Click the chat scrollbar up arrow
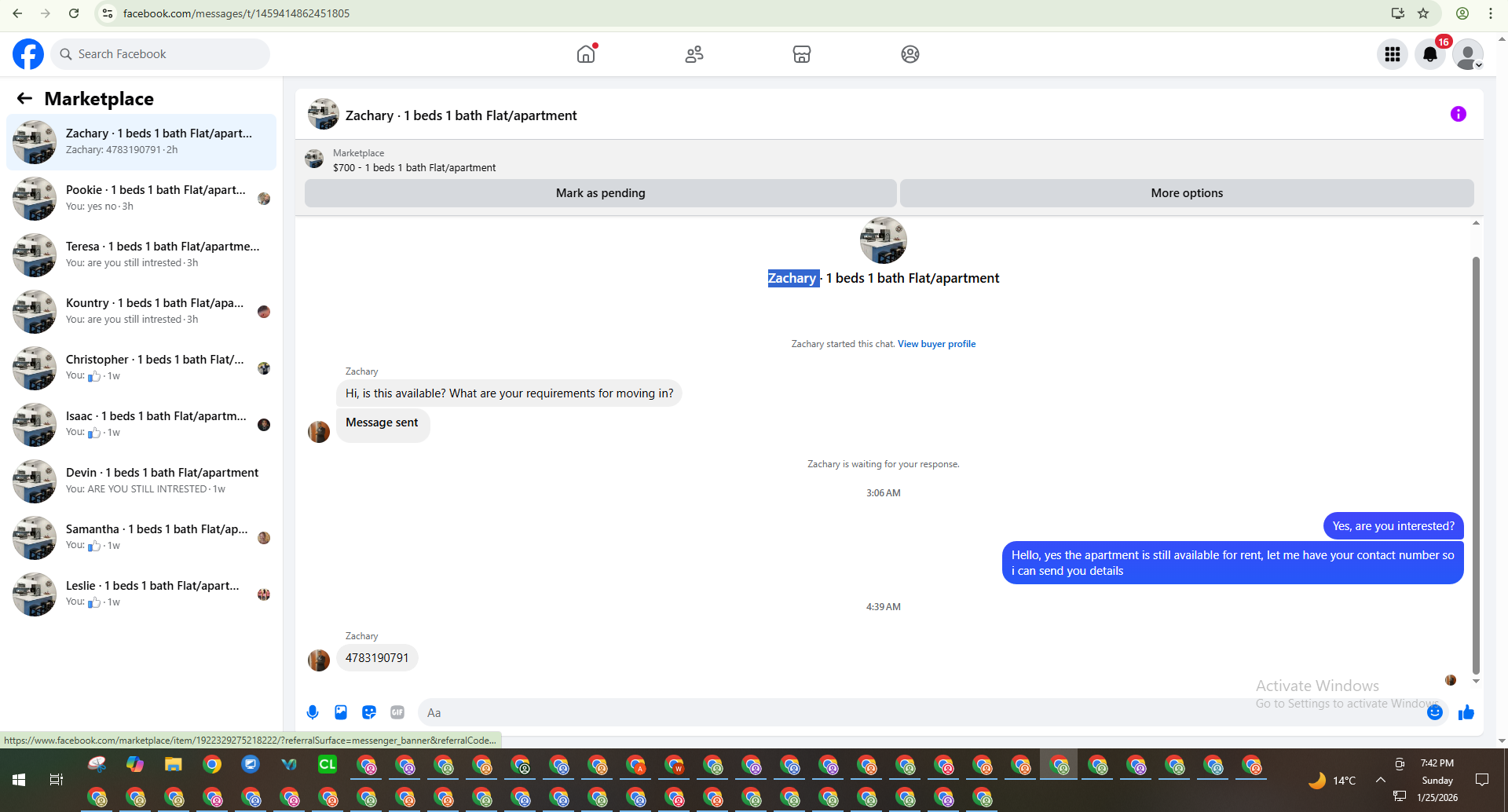The height and width of the screenshot is (812, 1508). (1476, 223)
